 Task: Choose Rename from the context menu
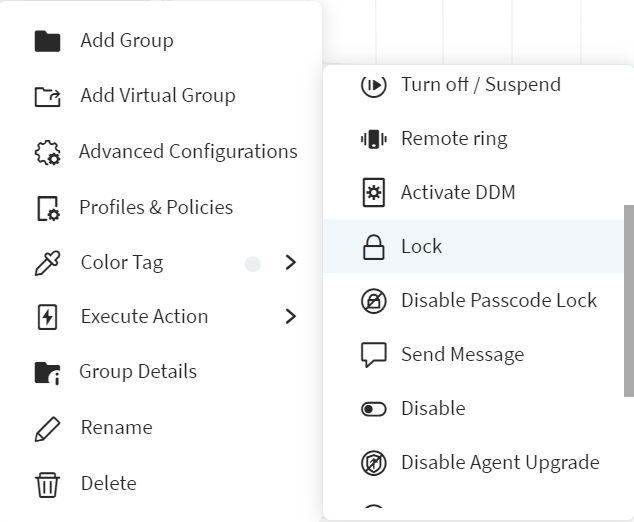click(x=116, y=428)
